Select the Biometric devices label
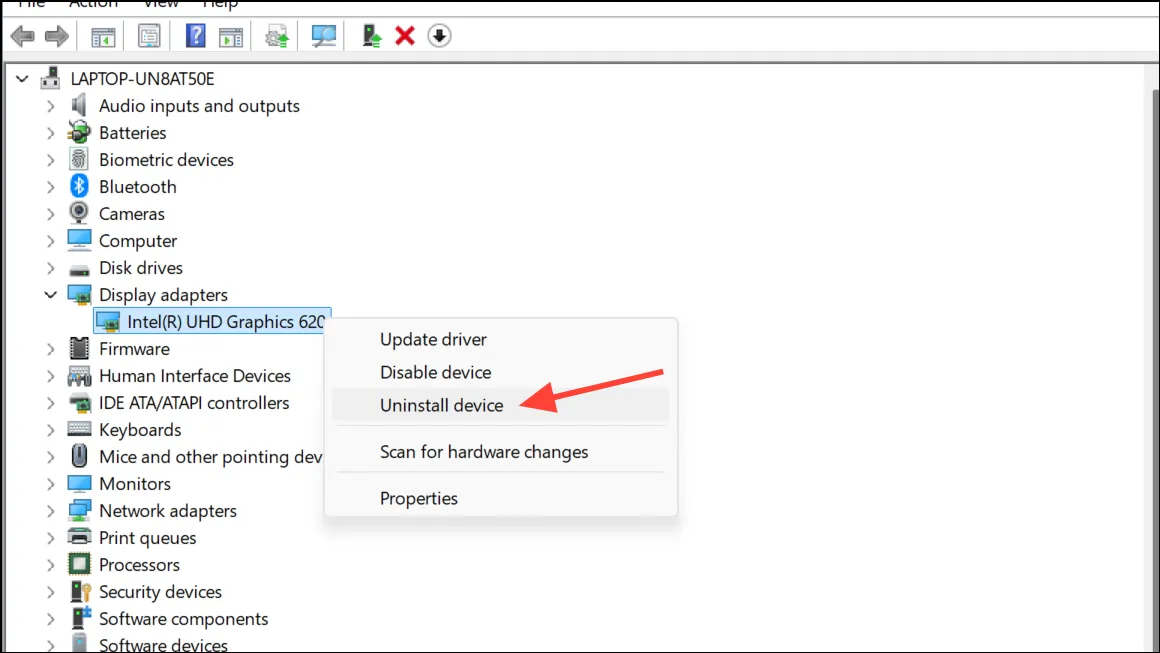This screenshot has width=1160, height=653. tap(166, 160)
